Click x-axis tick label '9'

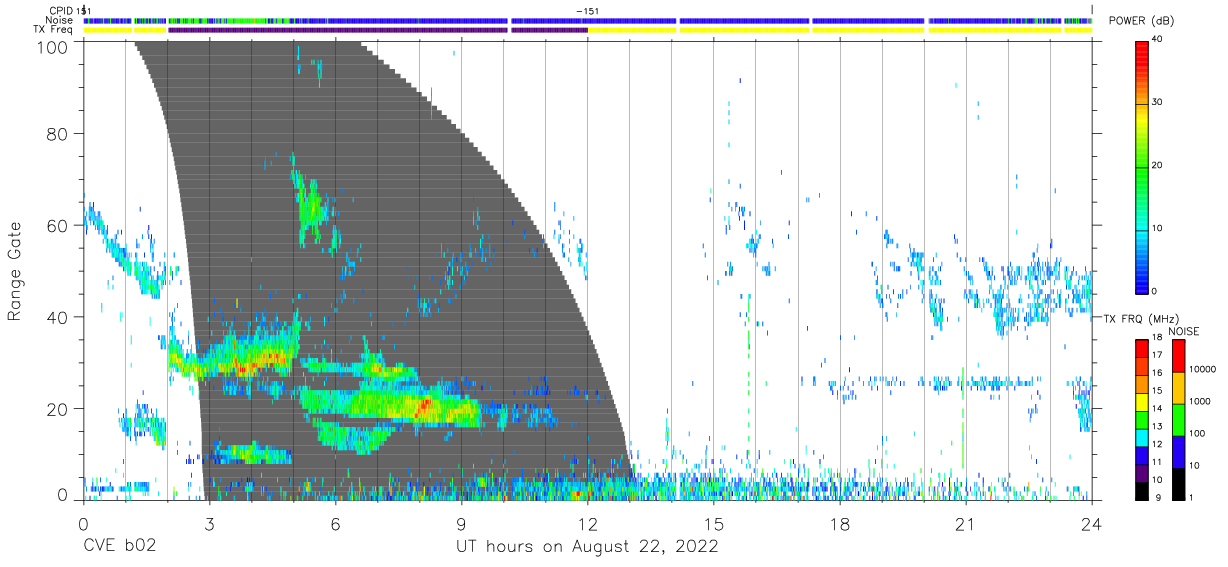(x=461, y=524)
